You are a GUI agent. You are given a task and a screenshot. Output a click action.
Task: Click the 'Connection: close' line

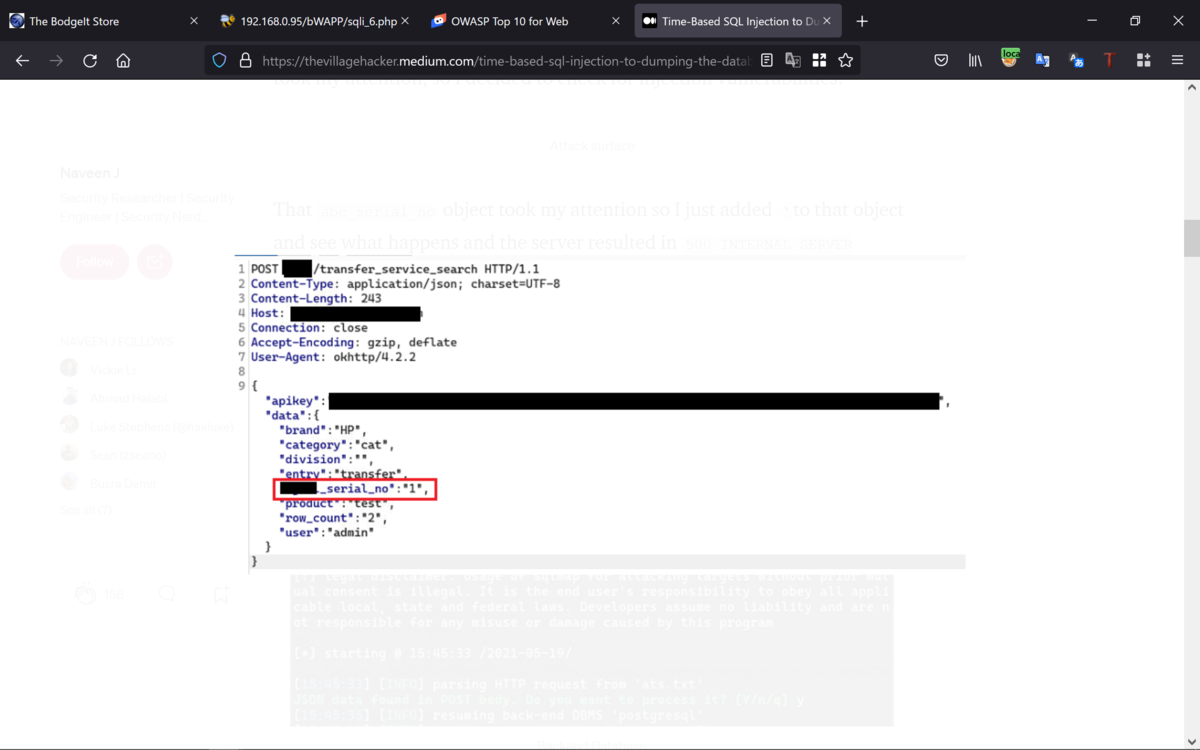(309, 328)
